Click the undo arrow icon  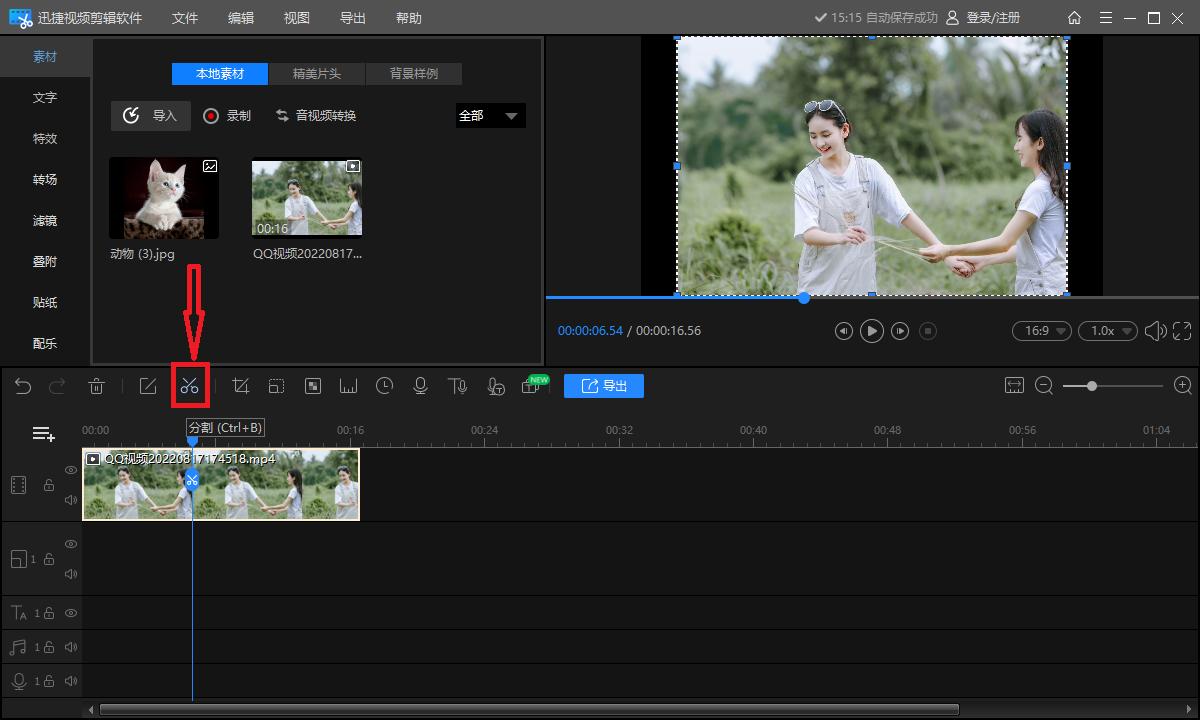click(x=23, y=386)
